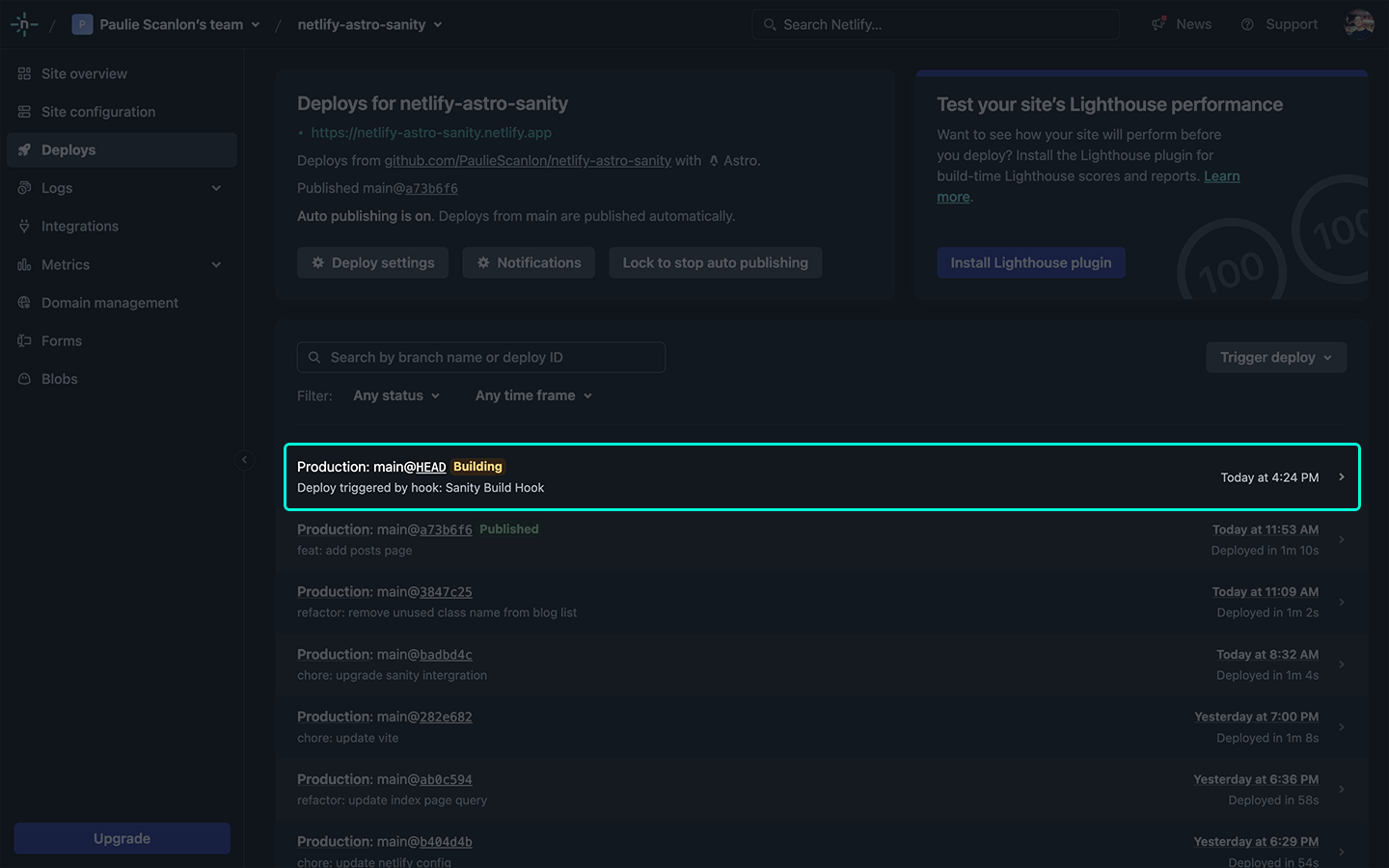Click the Site overview sidebar icon
The height and width of the screenshot is (868, 1389).
point(24,73)
